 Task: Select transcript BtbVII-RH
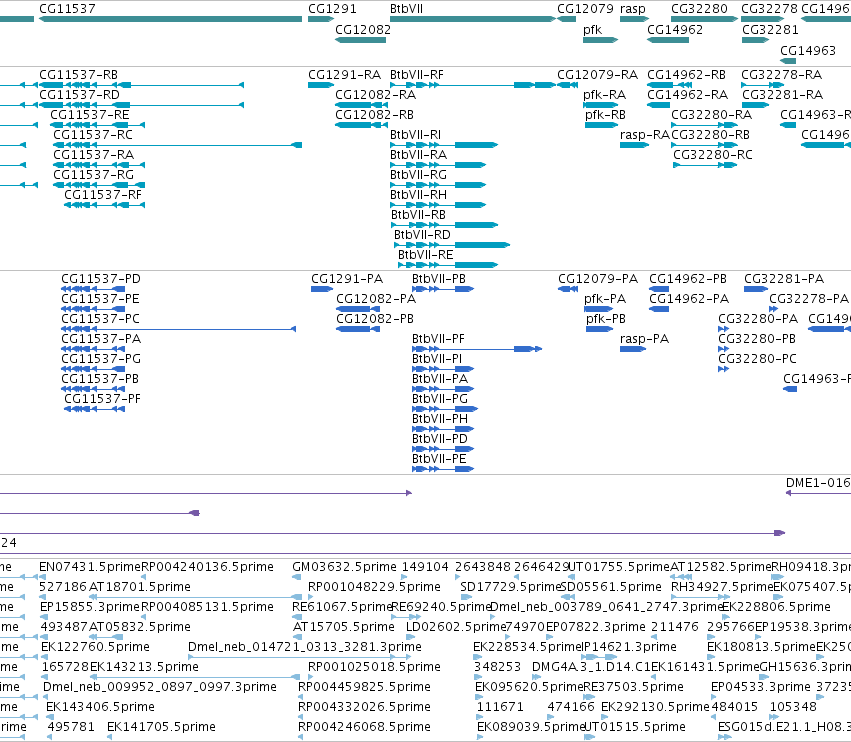(438, 205)
